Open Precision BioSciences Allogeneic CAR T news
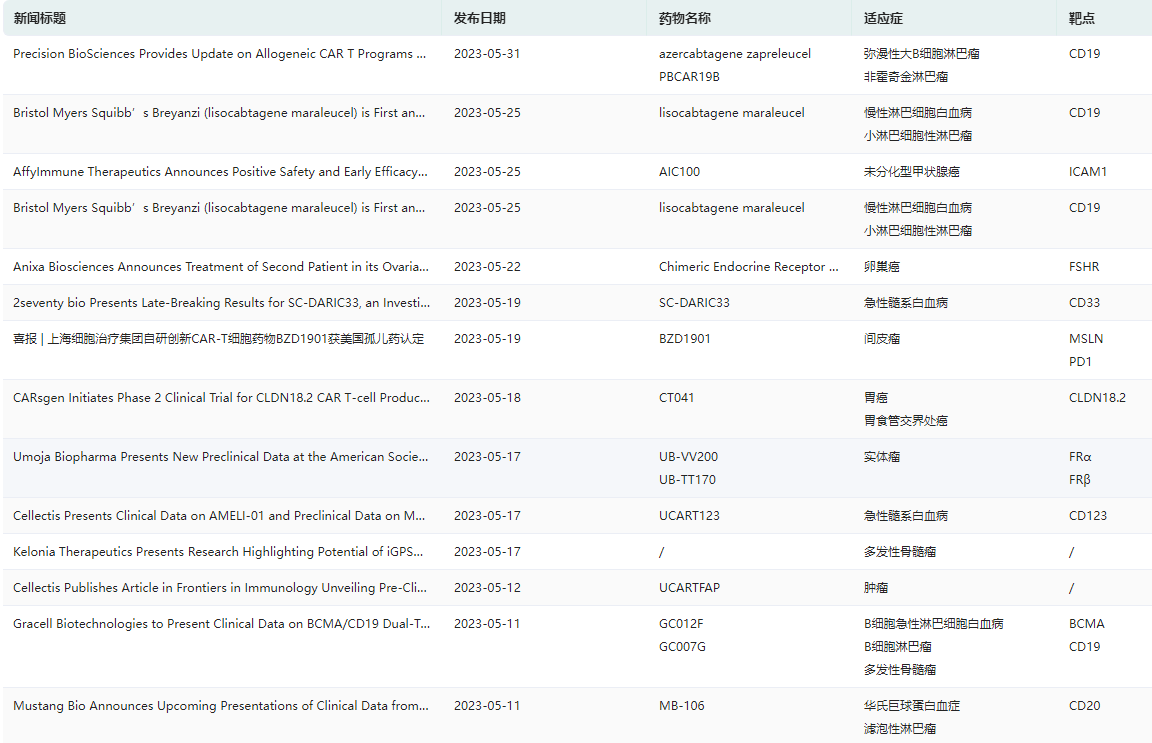Viewport: 1152px width, 743px height. pos(220,54)
